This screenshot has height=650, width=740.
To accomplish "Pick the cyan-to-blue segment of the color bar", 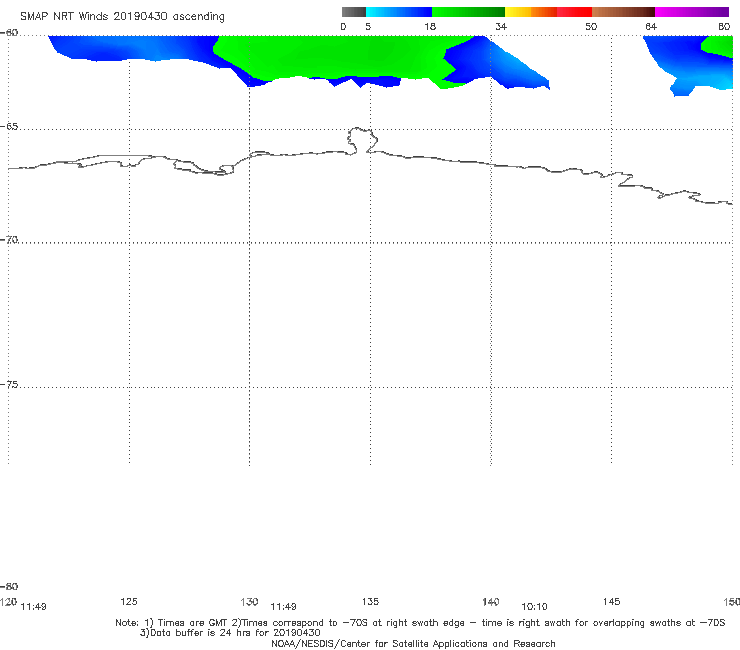I will 399,12.
